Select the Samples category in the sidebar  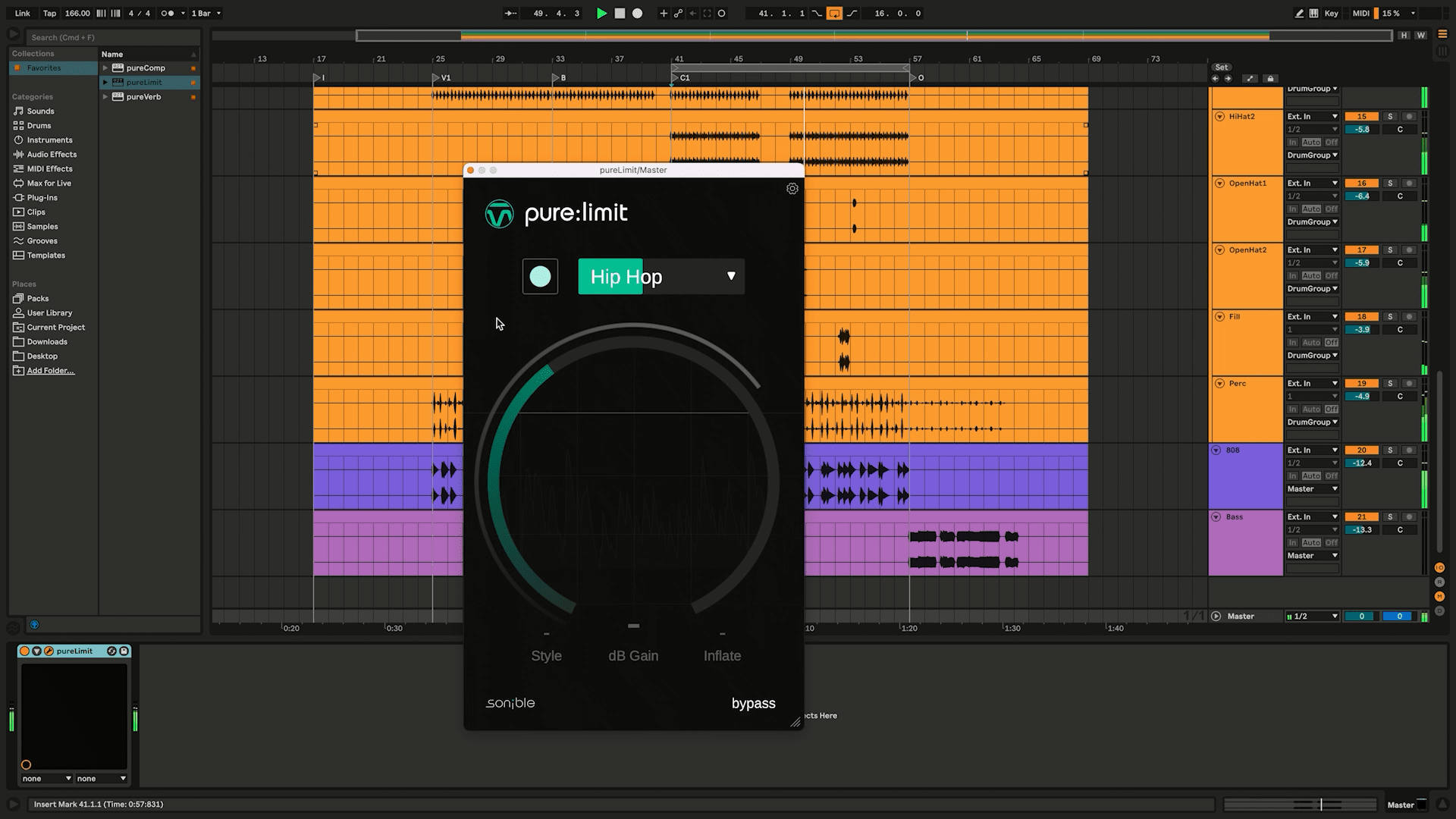pyautogui.click(x=42, y=226)
